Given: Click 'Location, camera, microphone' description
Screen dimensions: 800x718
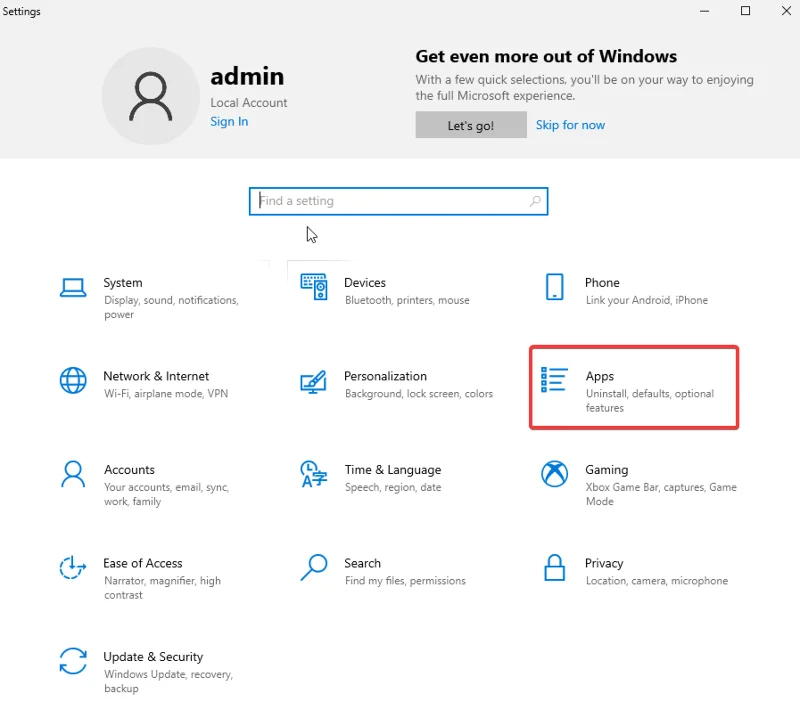Looking at the screenshot, I should (x=657, y=581).
